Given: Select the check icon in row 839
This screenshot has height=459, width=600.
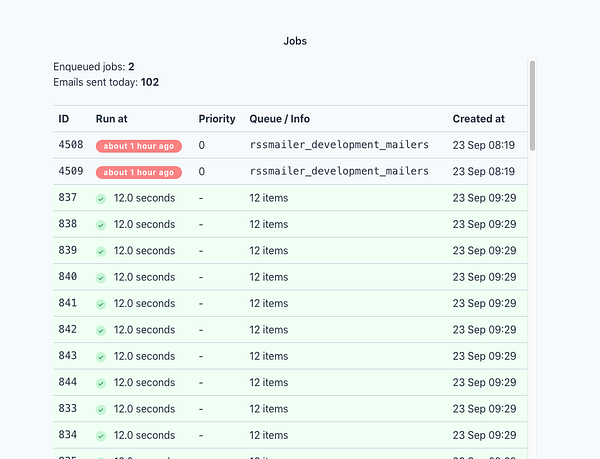Looking at the screenshot, I should pos(101,251).
